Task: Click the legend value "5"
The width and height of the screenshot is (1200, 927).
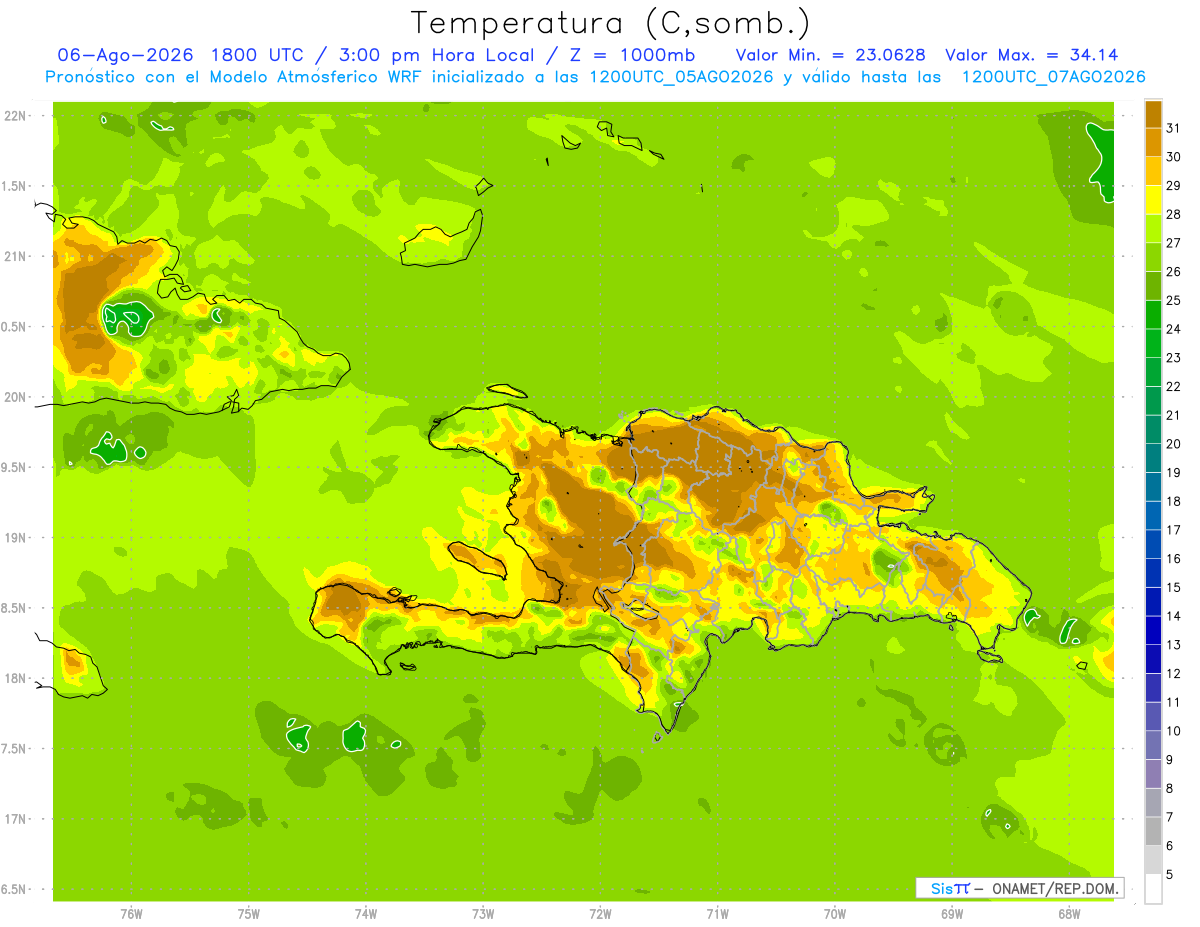Action: [x=1170, y=875]
